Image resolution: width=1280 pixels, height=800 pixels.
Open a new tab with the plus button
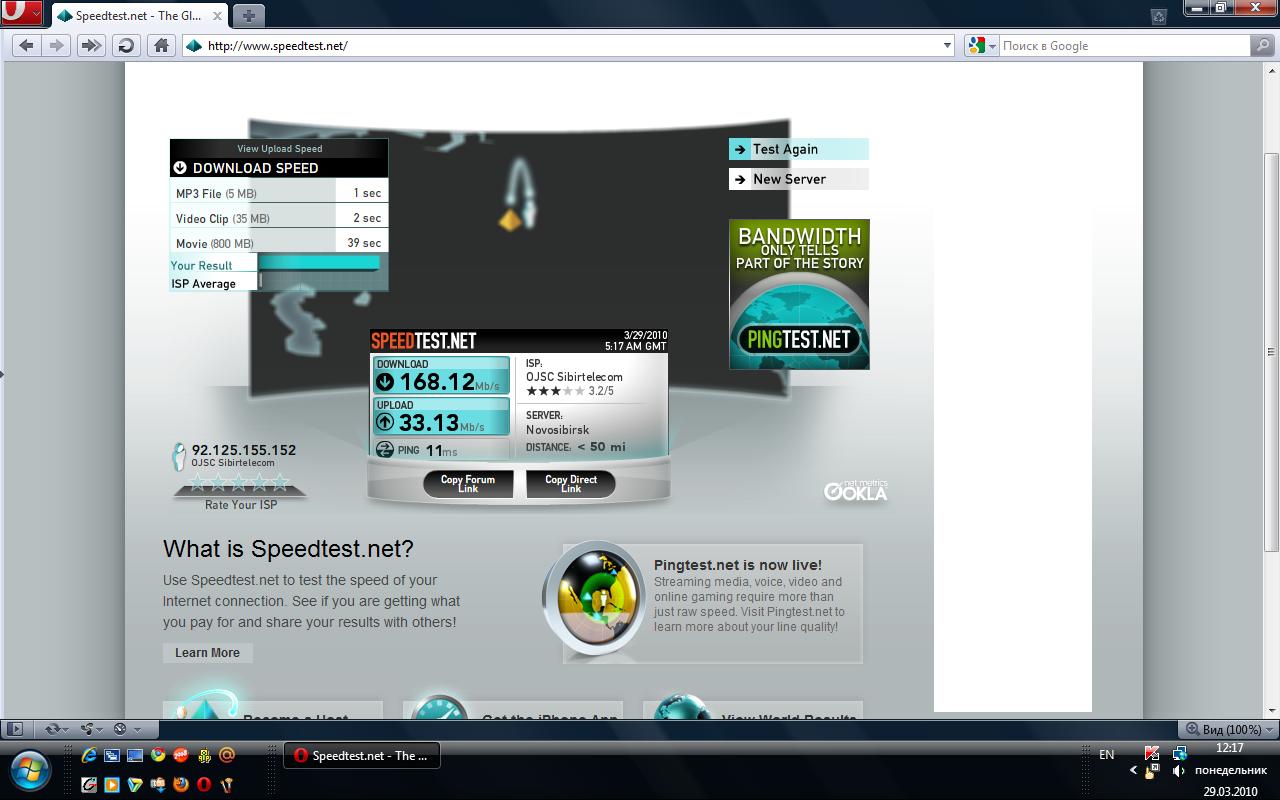point(249,15)
